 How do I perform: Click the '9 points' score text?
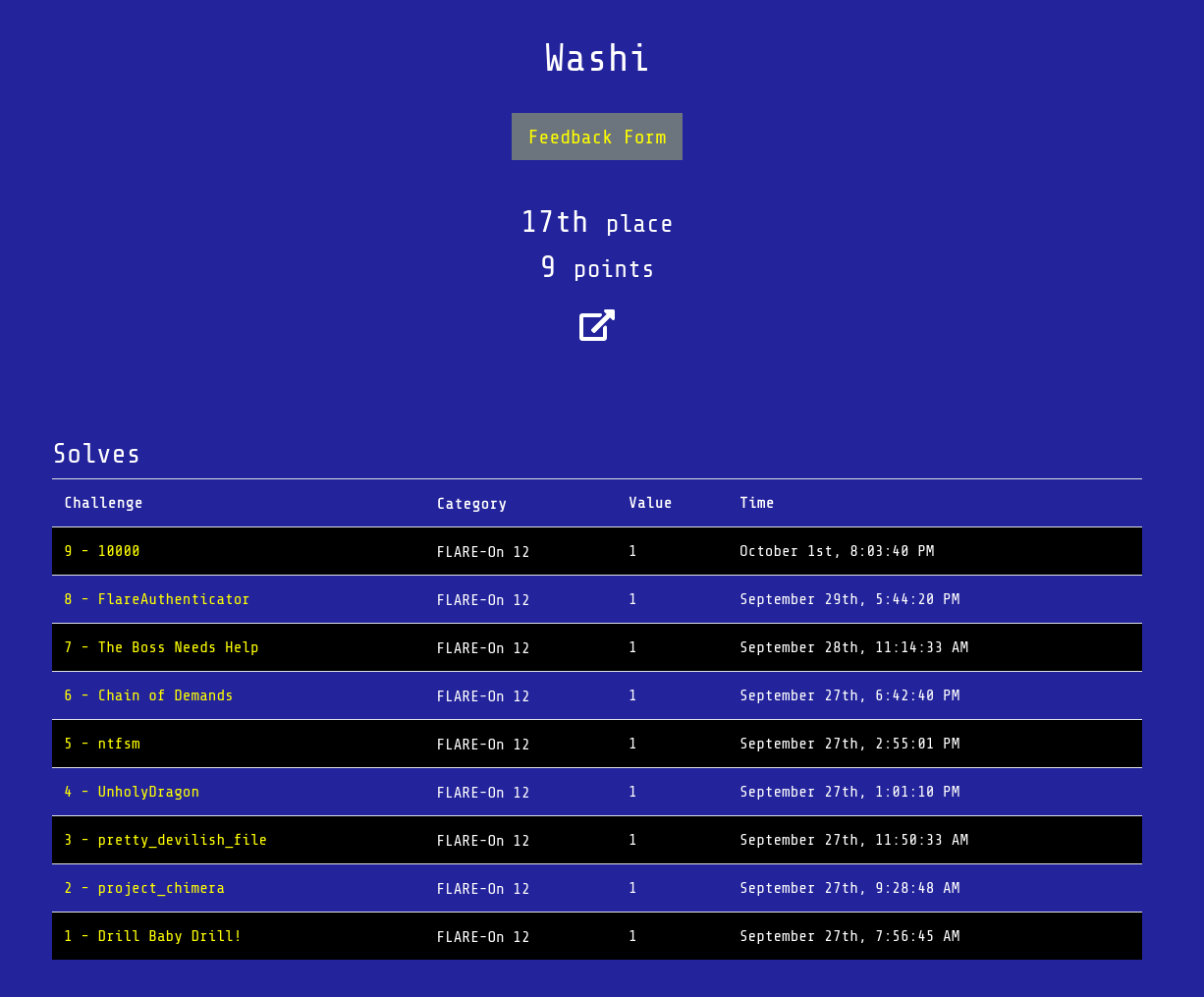596,268
